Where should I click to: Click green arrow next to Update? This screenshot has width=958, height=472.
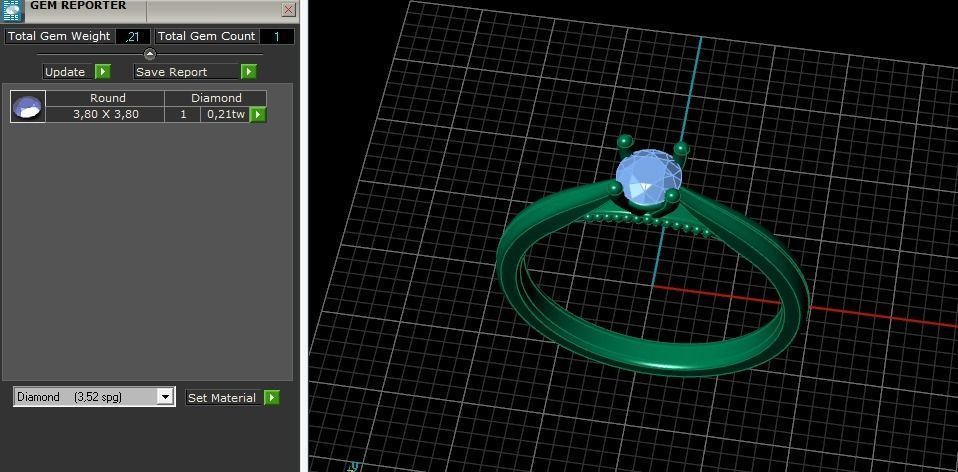(x=103, y=72)
